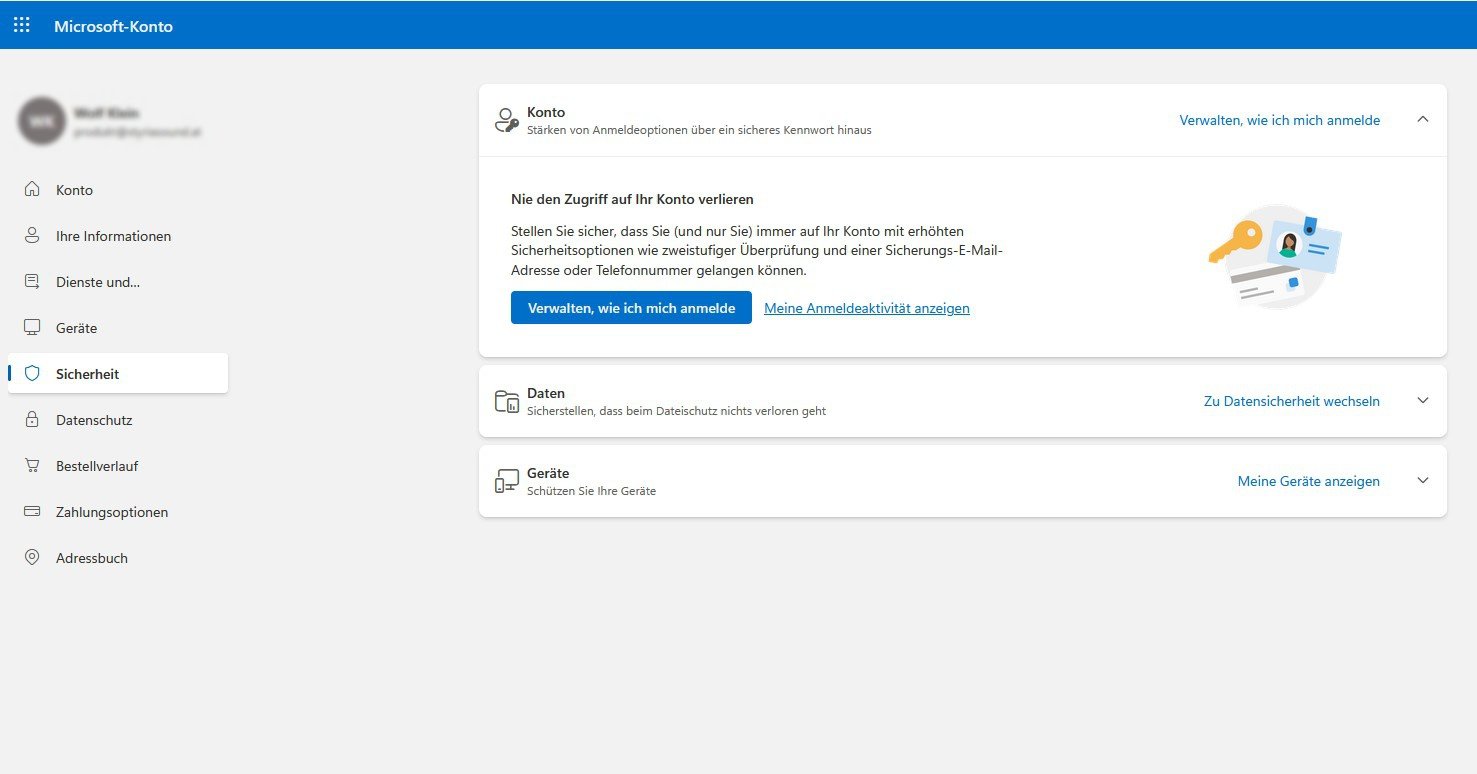Click the Geräte card heading text

548,473
